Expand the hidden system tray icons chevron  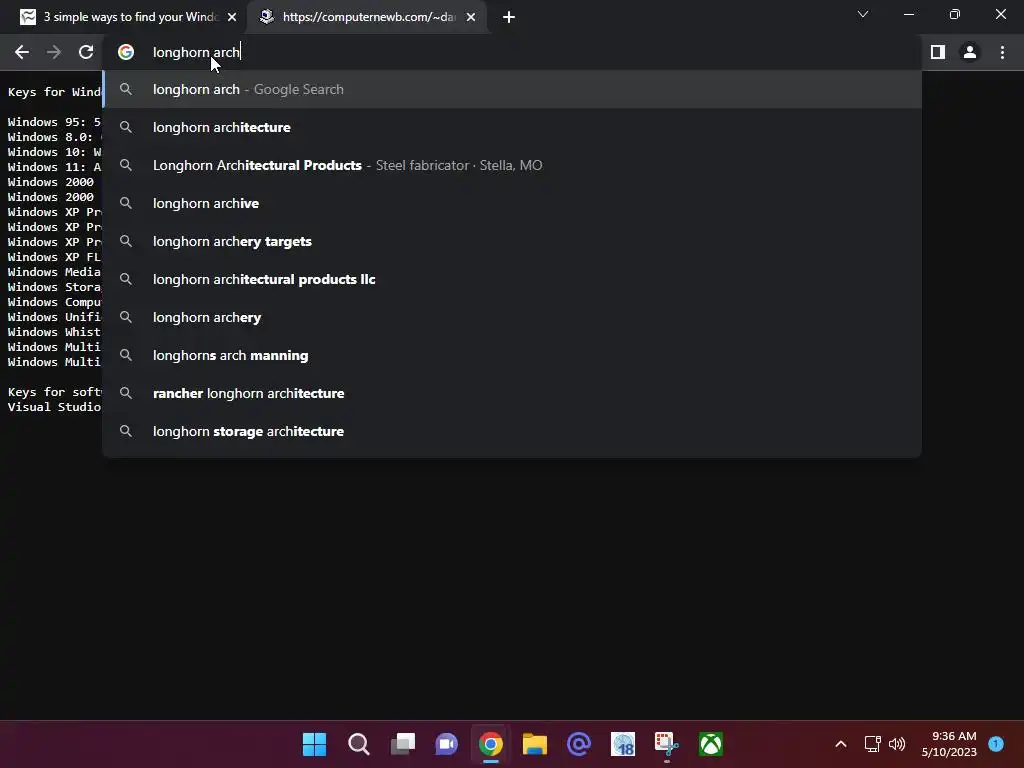841,744
